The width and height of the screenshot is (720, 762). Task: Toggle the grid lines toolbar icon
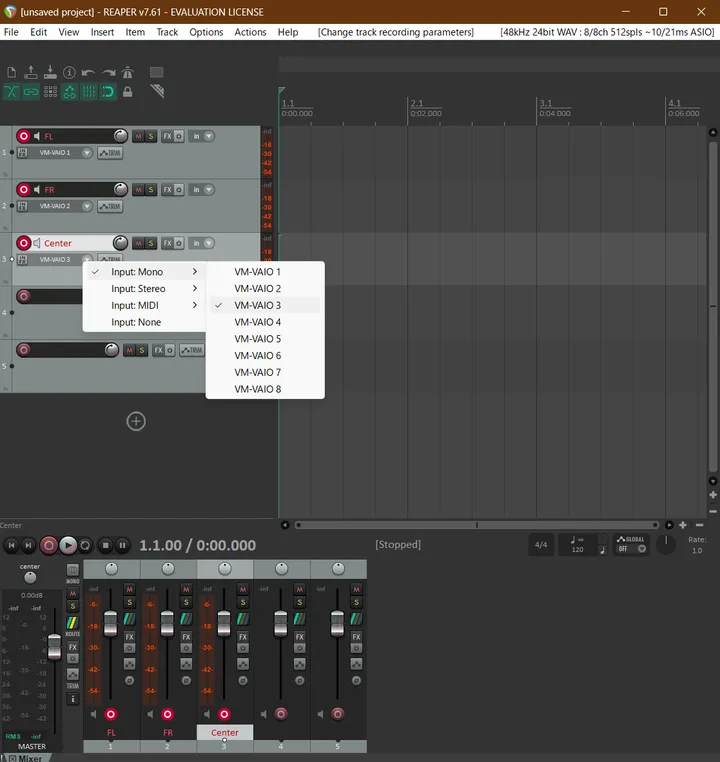point(89,92)
